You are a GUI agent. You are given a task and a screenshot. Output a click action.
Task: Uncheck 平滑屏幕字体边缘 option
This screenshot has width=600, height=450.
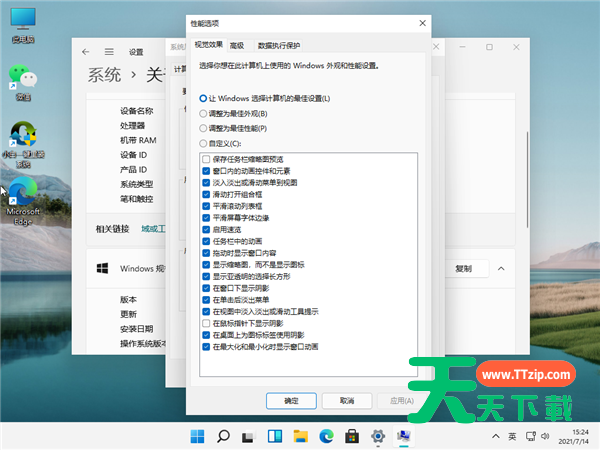click(x=206, y=217)
